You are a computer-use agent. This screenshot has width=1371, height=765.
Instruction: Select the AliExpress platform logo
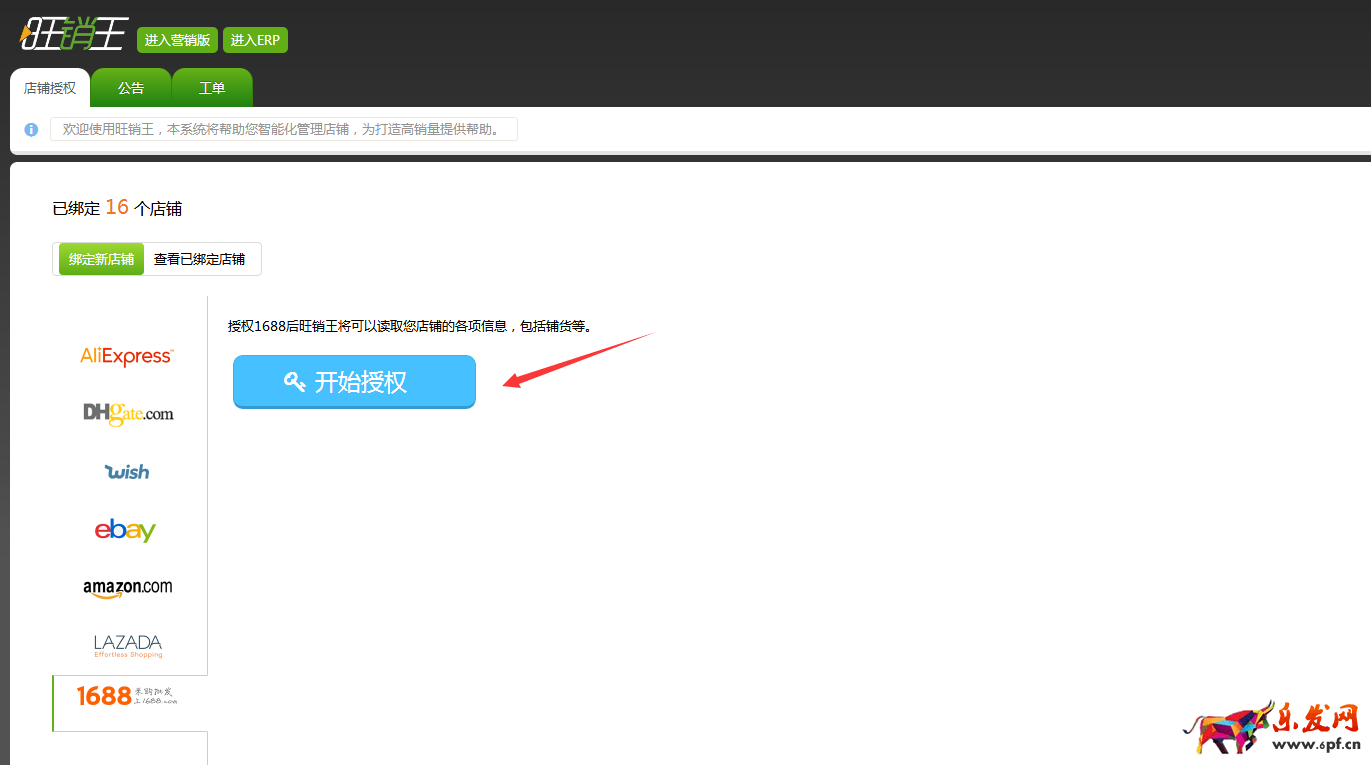coord(127,356)
